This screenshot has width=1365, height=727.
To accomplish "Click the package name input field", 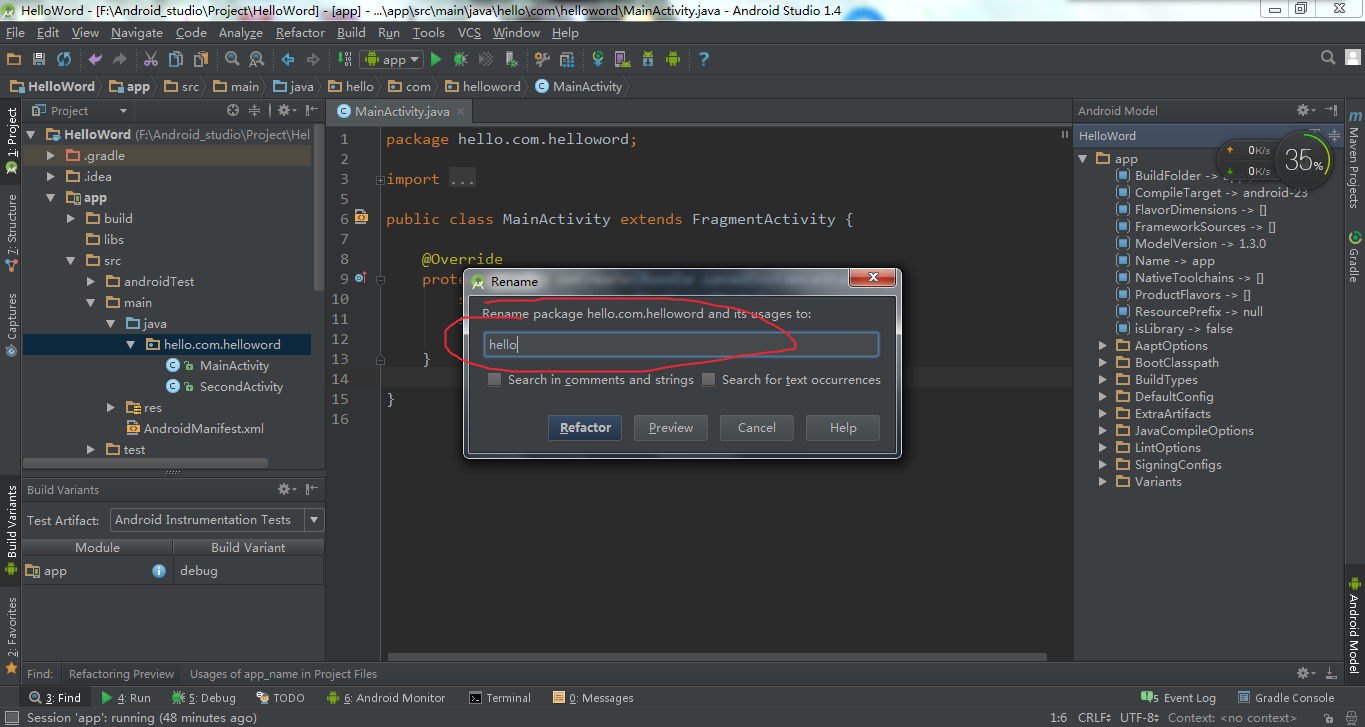I will (681, 345).
